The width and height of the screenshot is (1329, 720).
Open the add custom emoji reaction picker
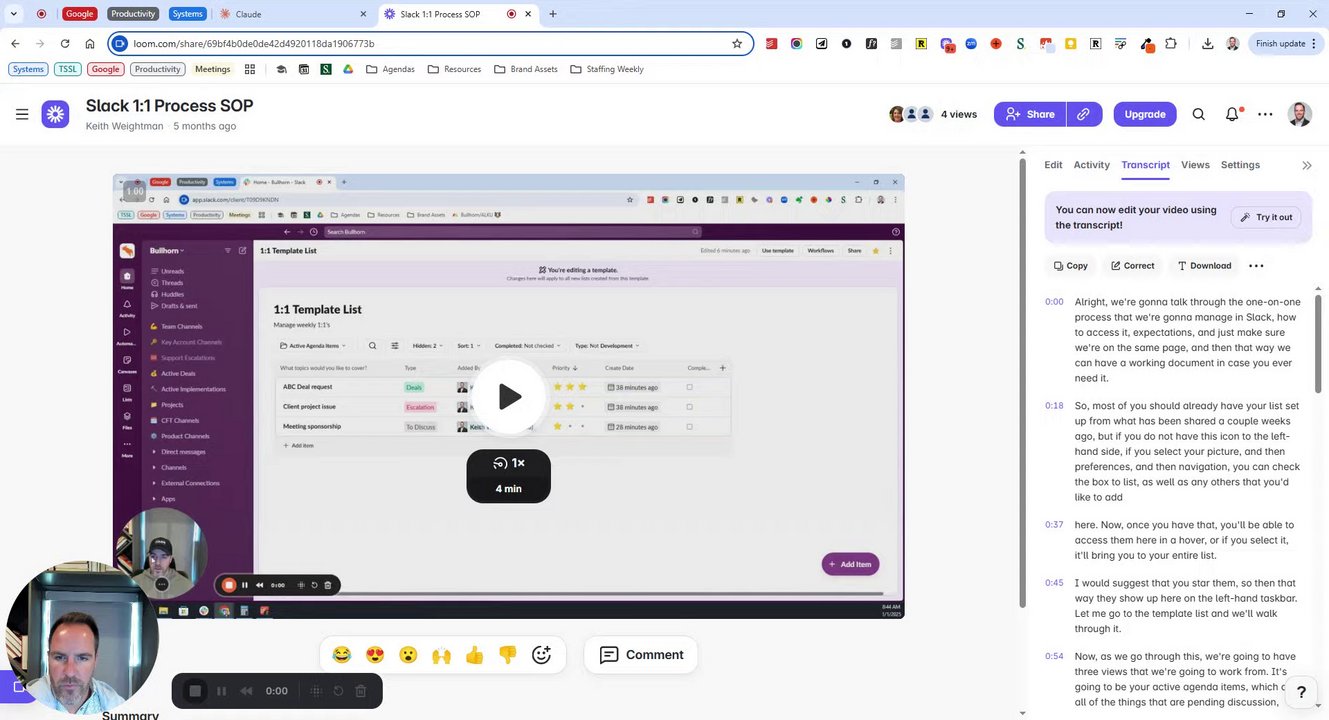(x=541, y=655)
